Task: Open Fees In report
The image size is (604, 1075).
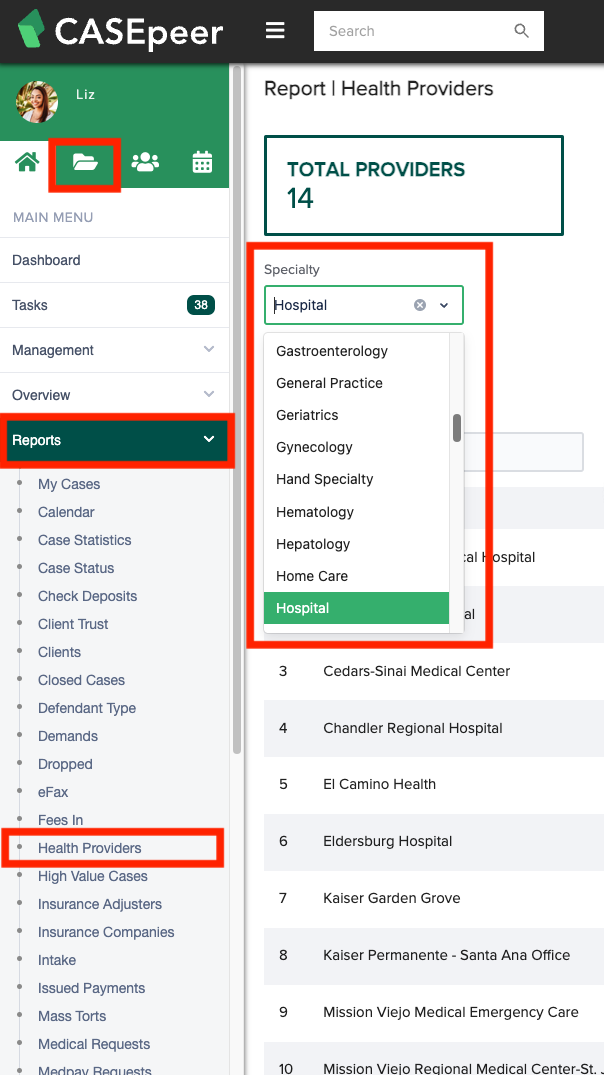Action: (x=60, y=821)
